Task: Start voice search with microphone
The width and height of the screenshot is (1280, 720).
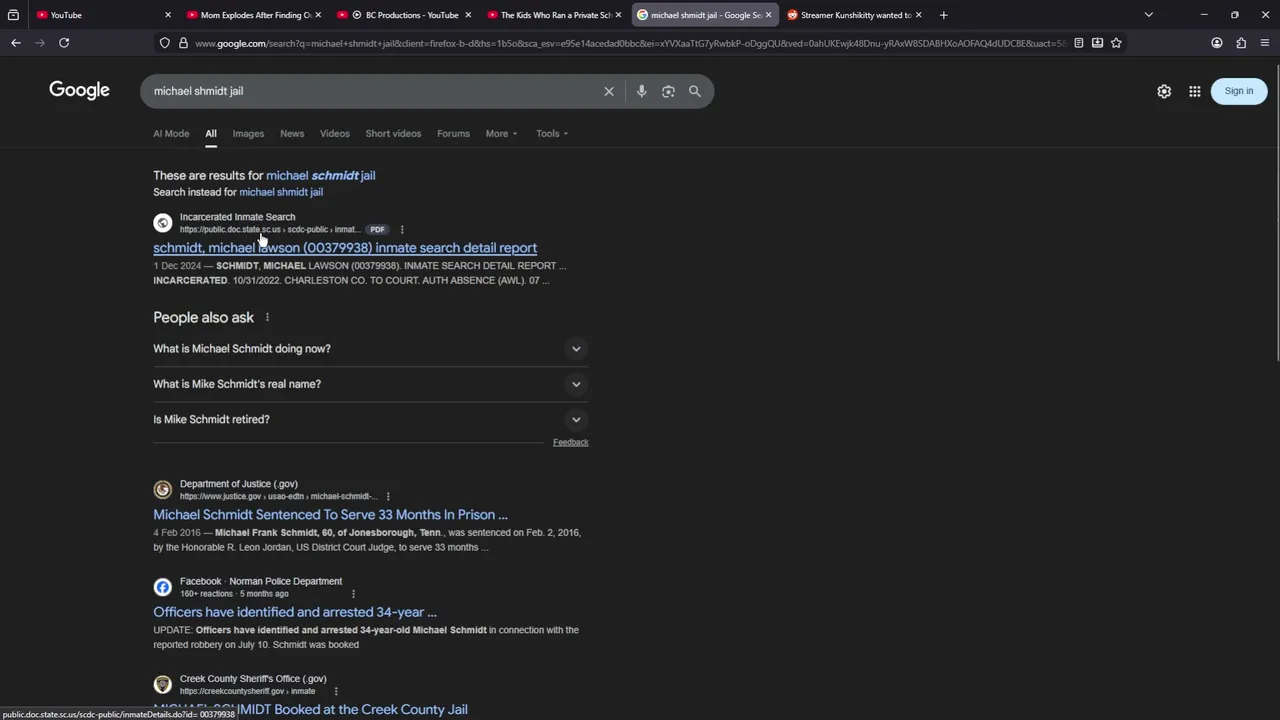Action: 642,91
